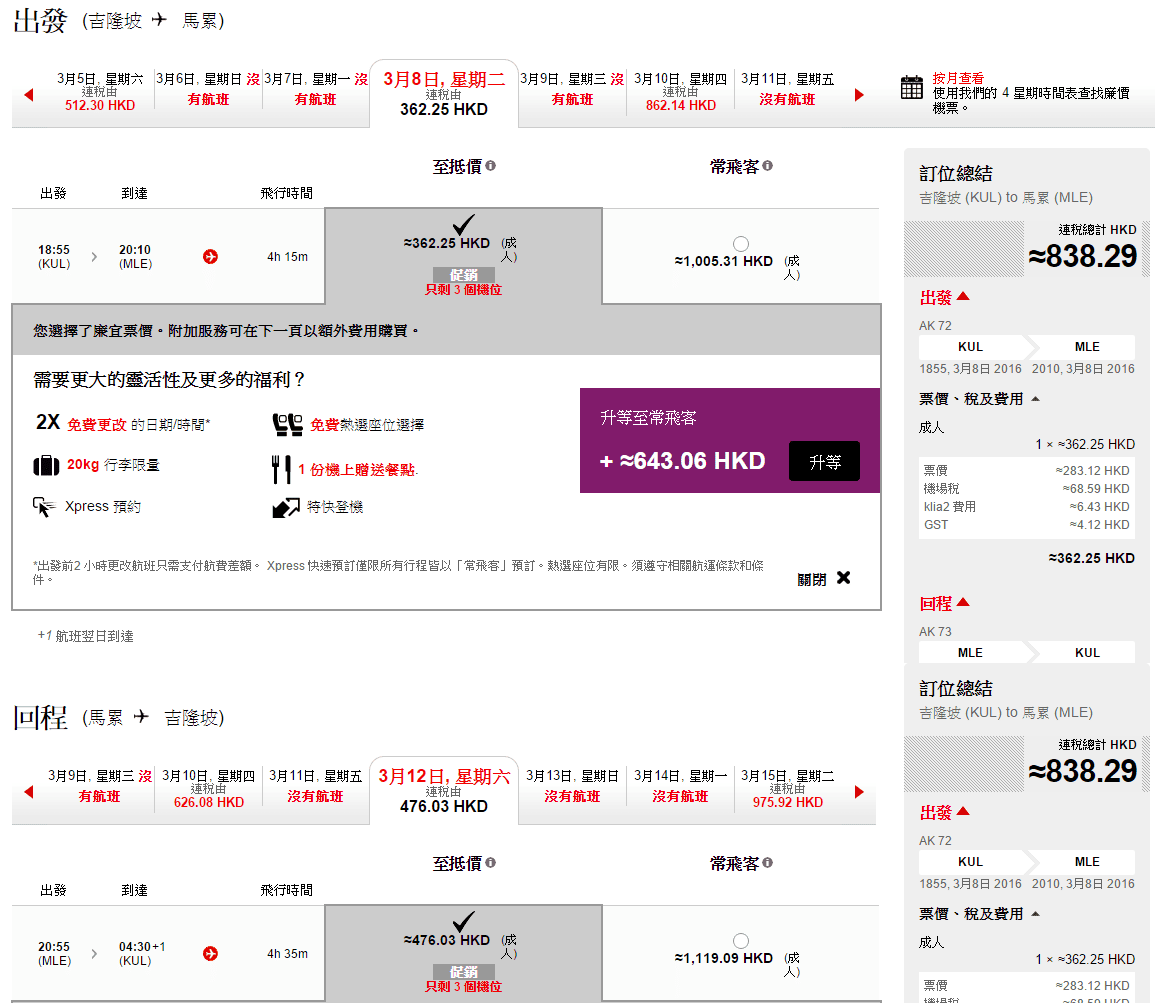This screenshot has height=1003, width=1157.
Task: Open the 按月查看 monthly view link
Action: 958,78
